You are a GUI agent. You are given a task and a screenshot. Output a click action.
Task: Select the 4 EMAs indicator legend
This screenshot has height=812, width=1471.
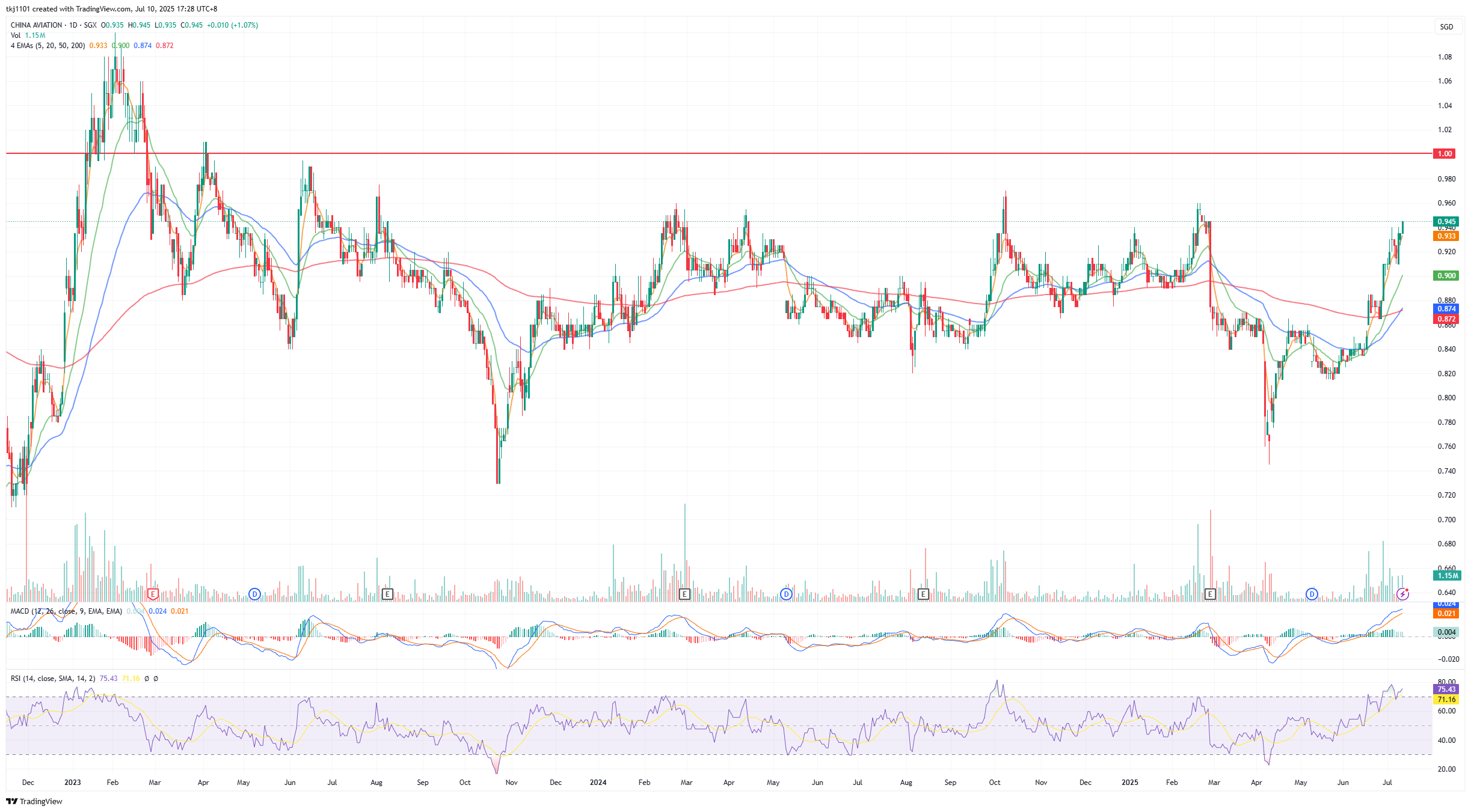[48, 46]
